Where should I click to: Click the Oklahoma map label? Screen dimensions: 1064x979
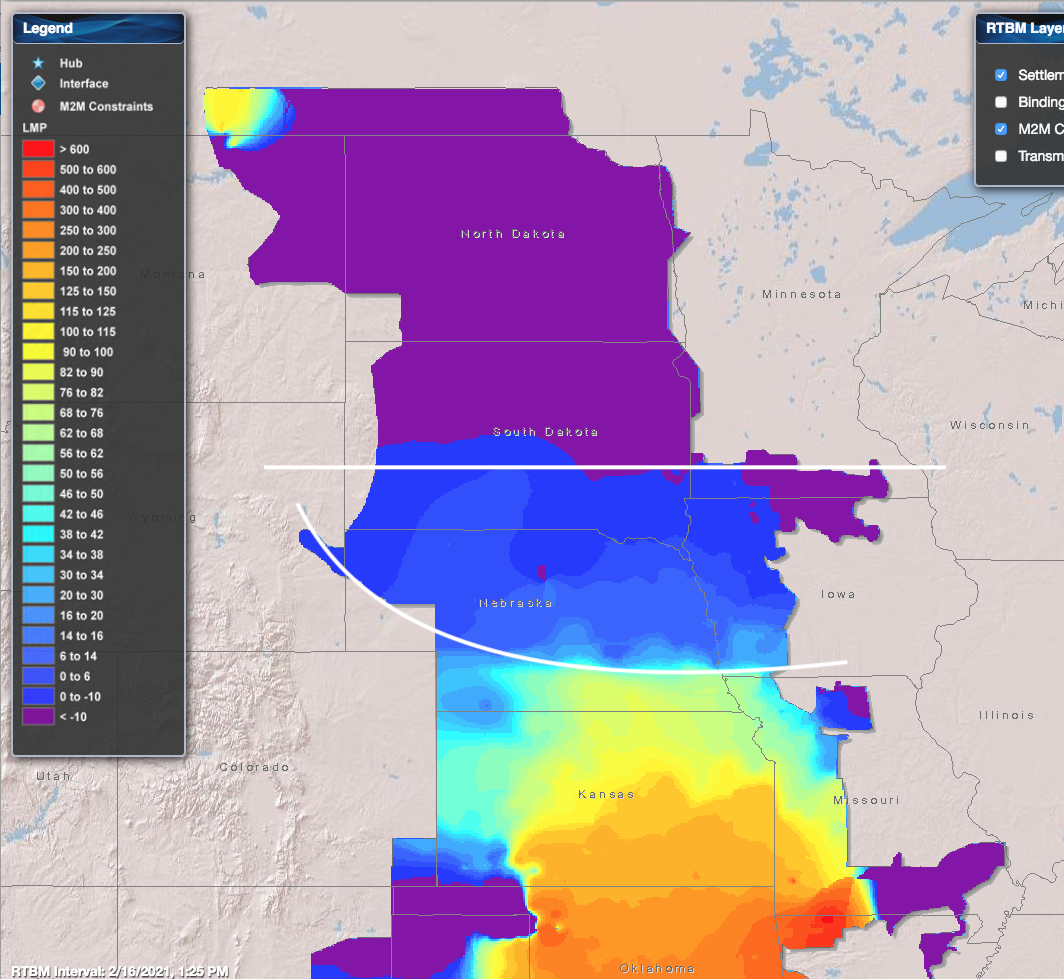point(658,969)
